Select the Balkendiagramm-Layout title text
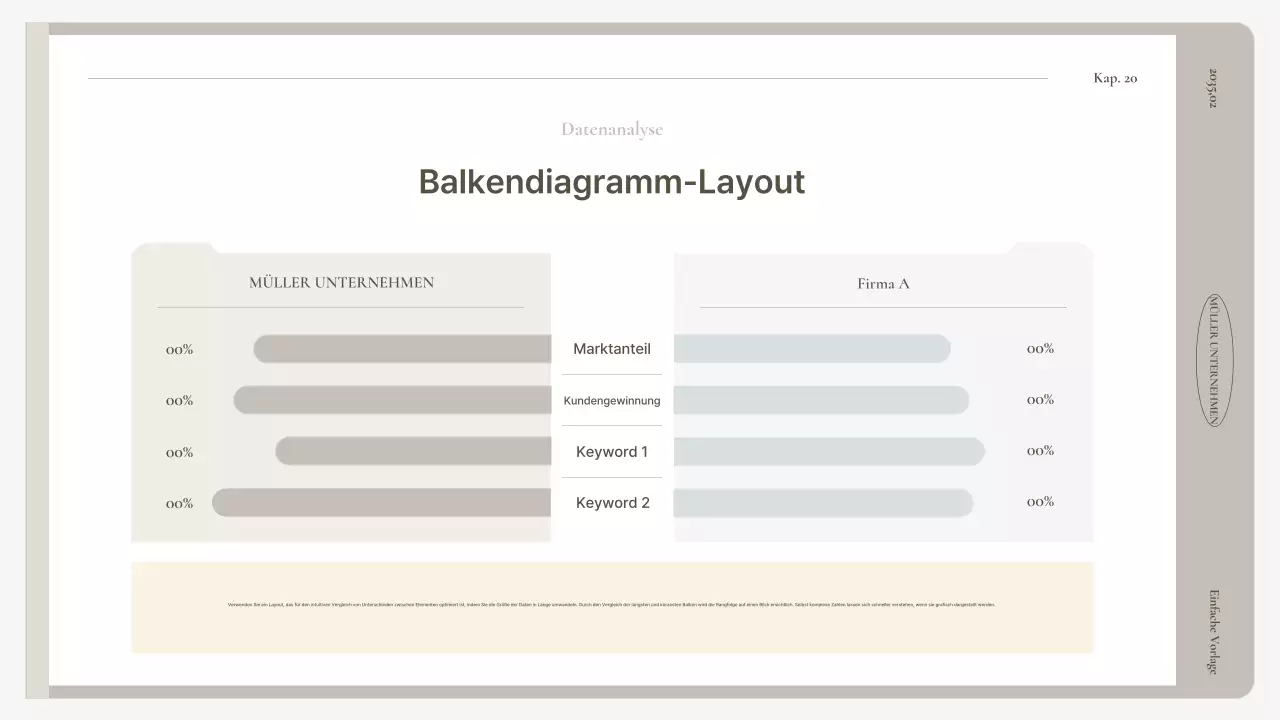 [x=611, y=183]
